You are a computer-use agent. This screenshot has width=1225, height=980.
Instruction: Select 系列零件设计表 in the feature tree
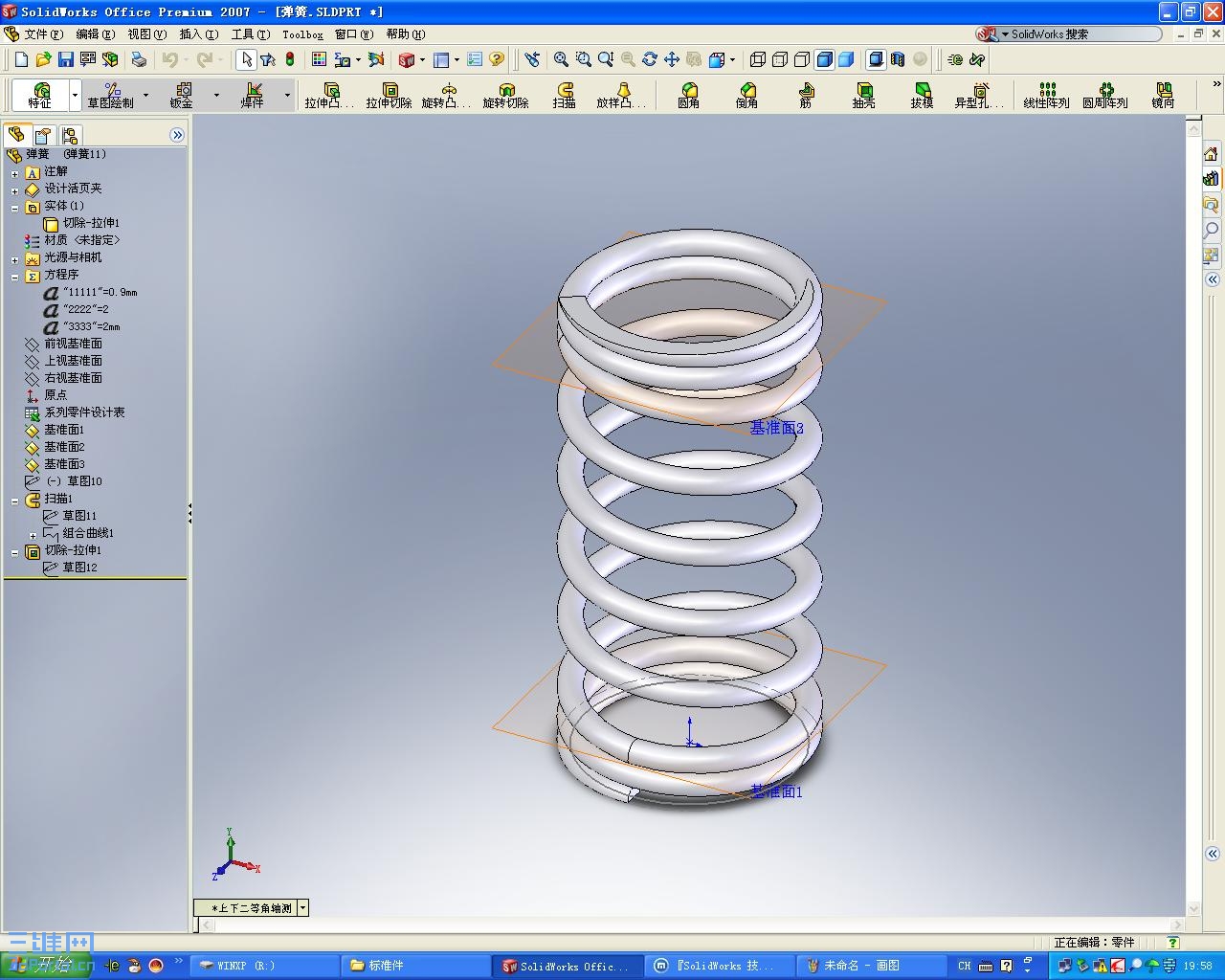(x=84, y=412)
